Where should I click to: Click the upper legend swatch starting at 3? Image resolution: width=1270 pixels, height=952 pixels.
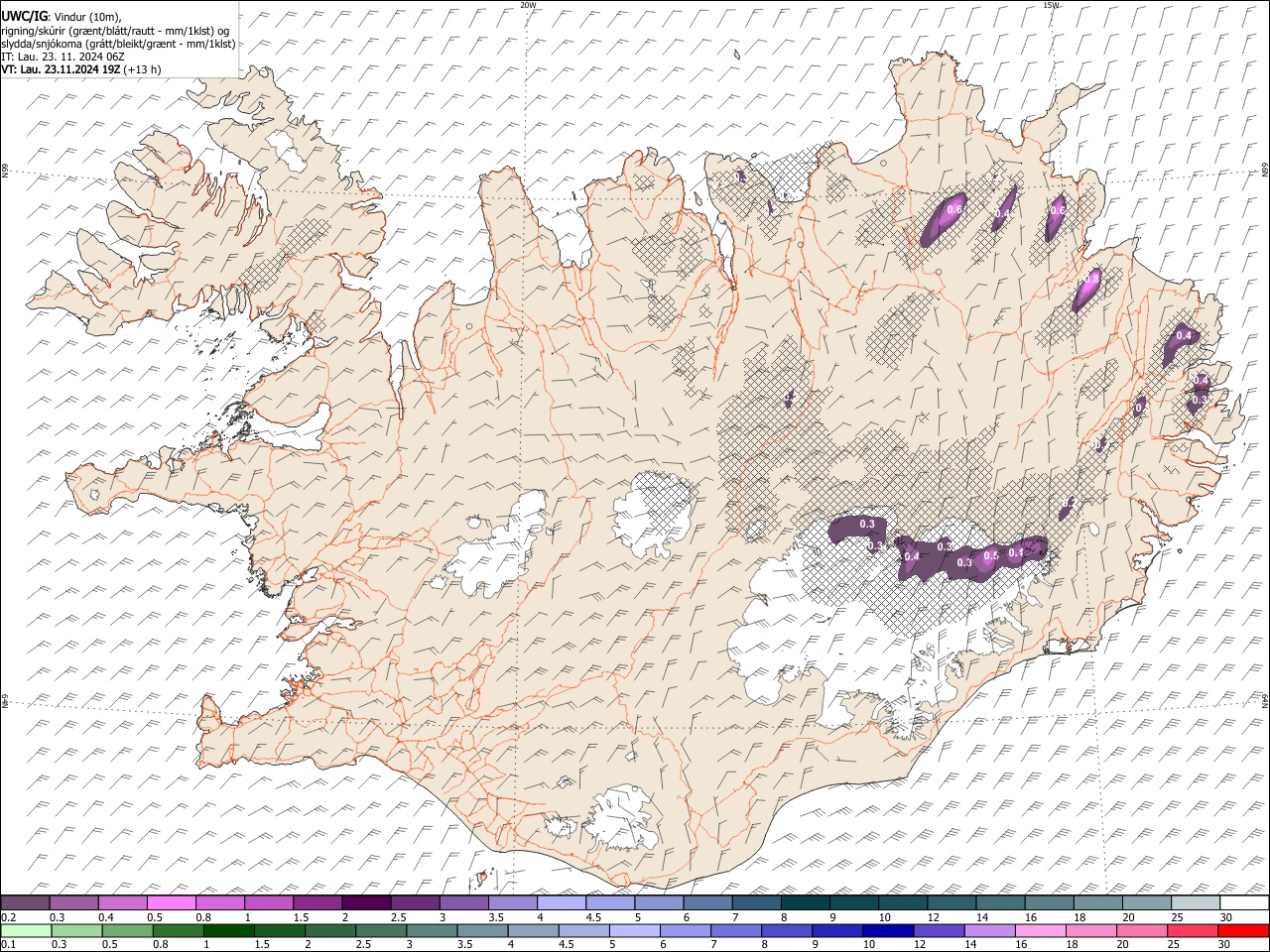pyautogui.click(x=463, y=902)
